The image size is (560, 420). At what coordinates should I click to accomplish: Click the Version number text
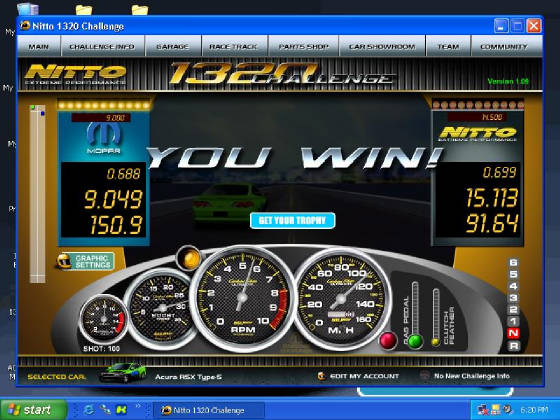(x=508, y=81)
